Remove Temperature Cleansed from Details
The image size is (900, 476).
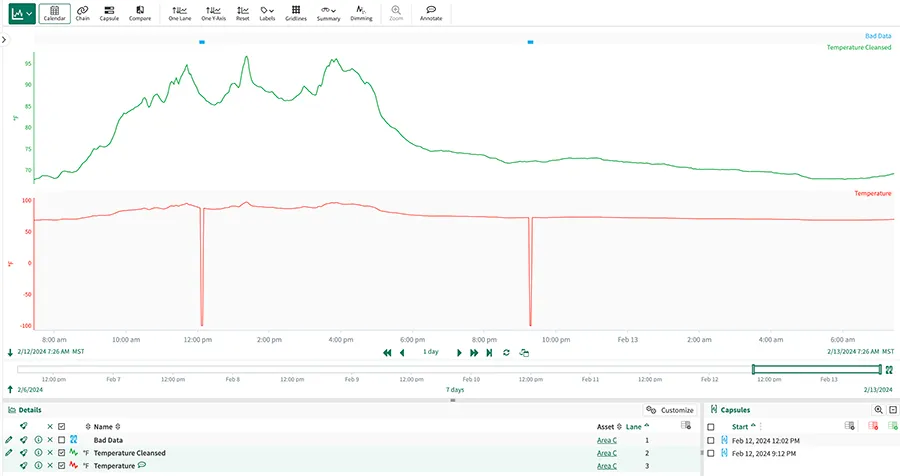(50, 452)
